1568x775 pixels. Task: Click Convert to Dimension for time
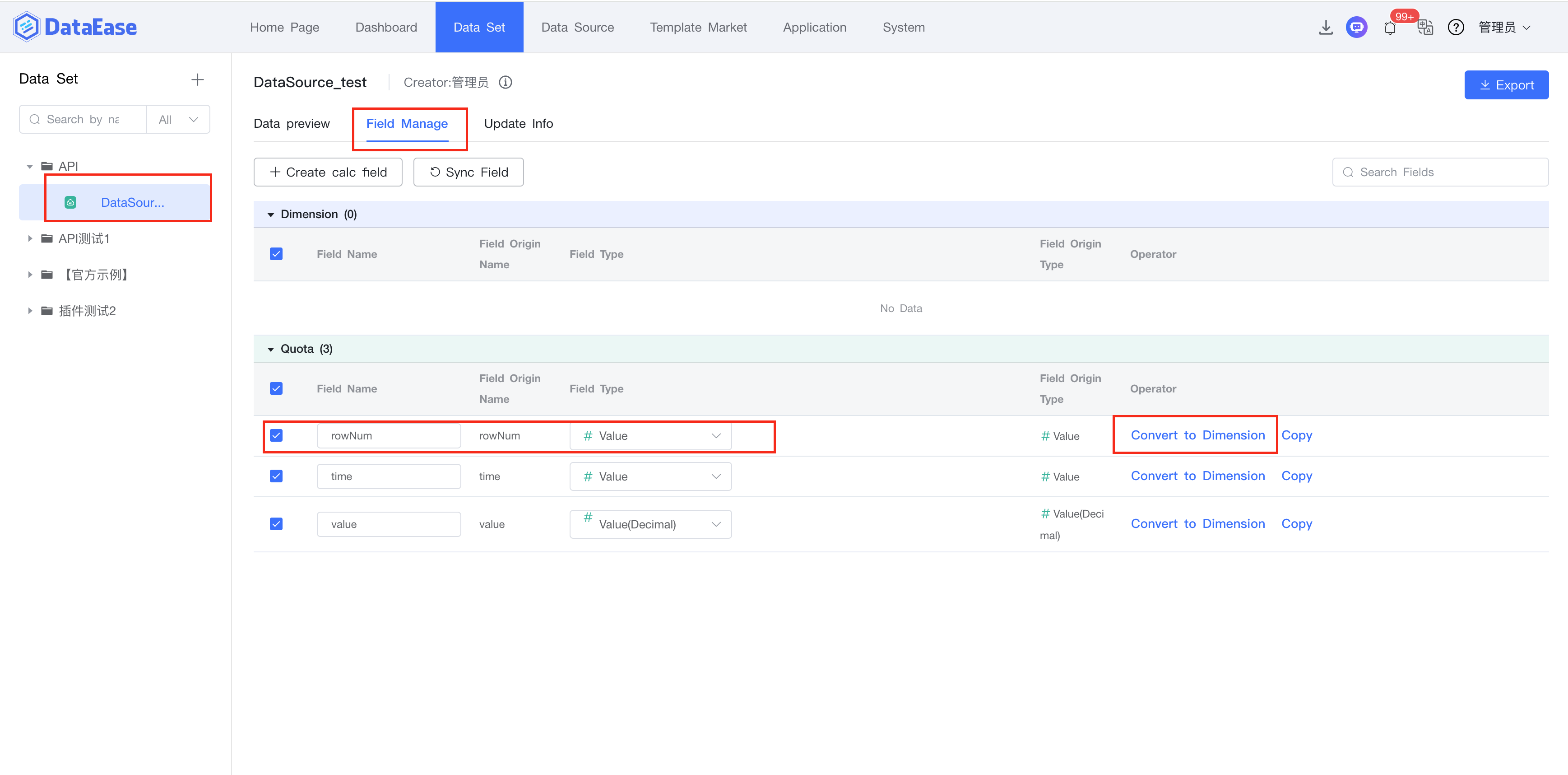coord(1197,476)
